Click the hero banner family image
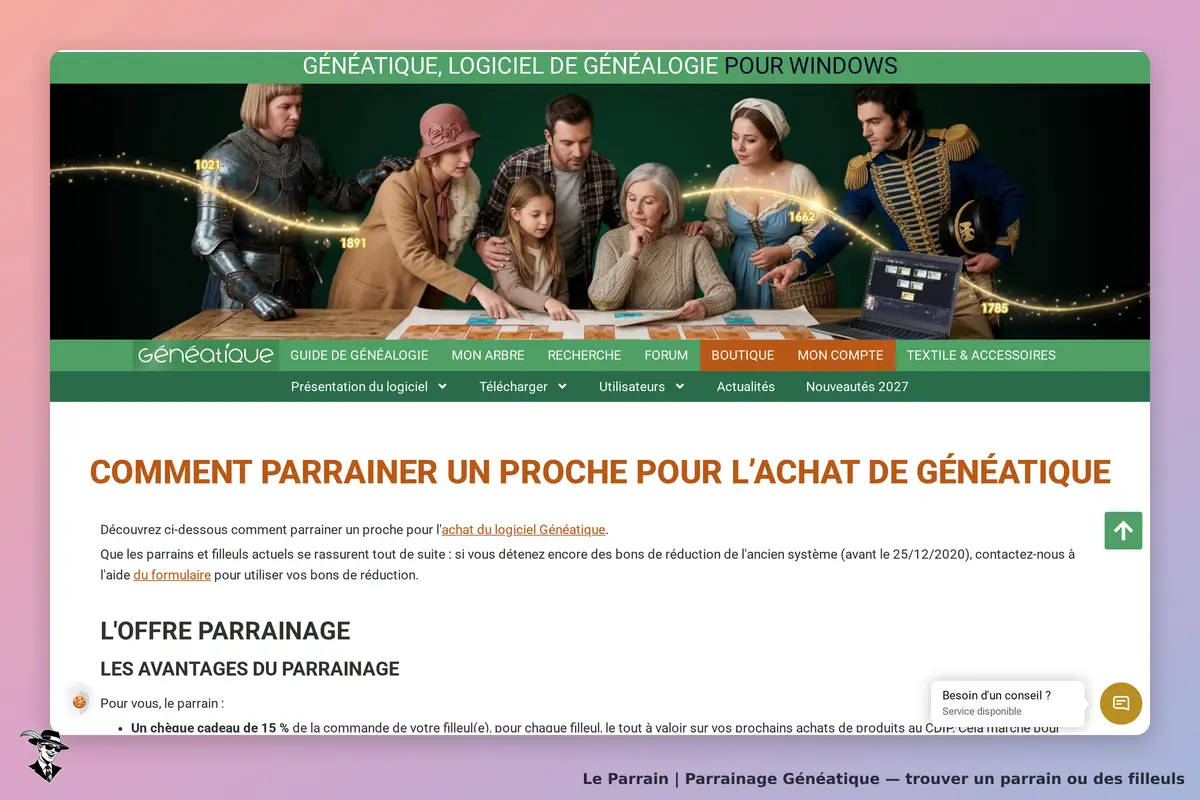Screen dimensions: 1200x800 pos(600,211)
